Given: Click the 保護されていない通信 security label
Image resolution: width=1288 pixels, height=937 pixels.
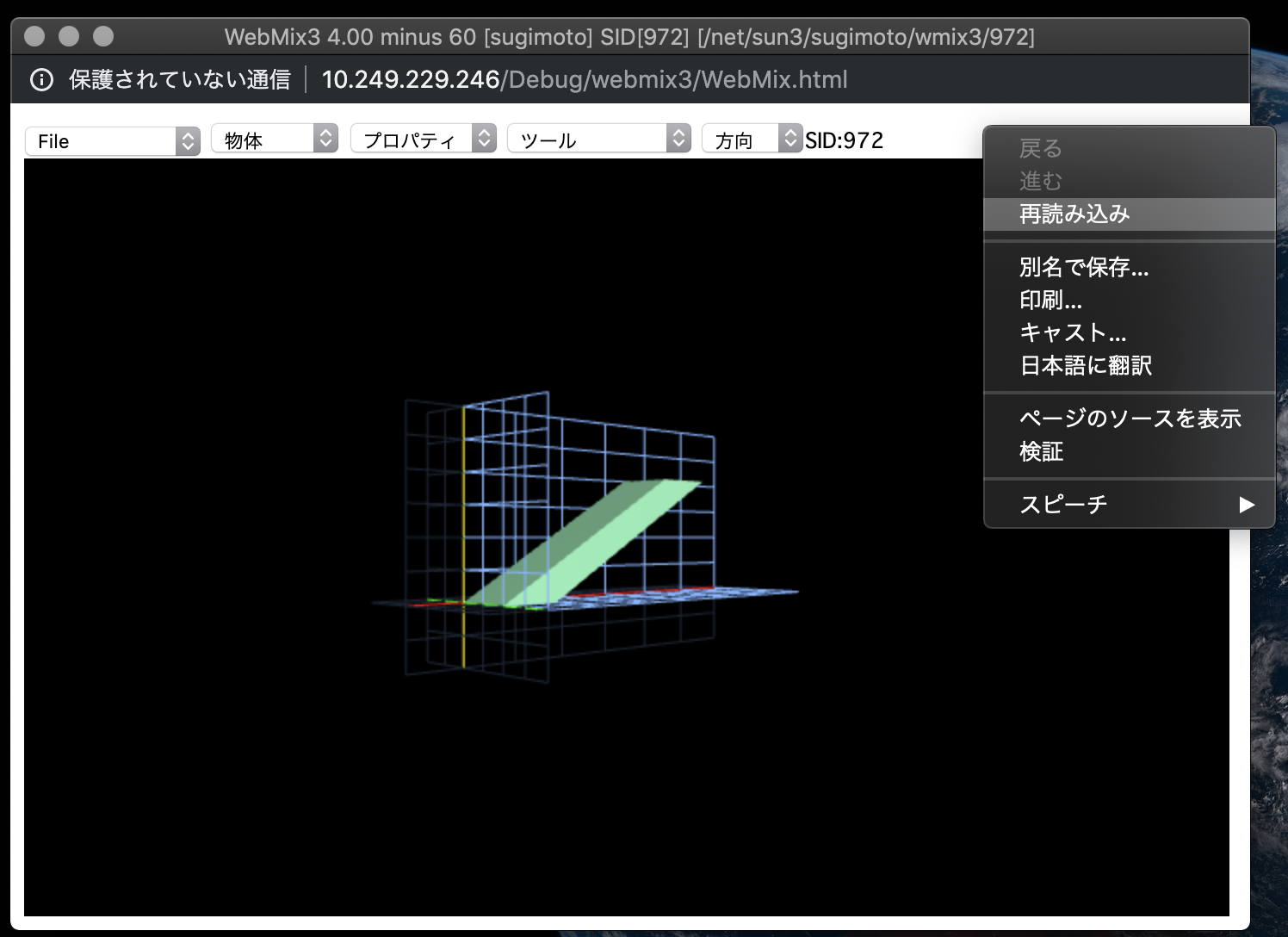Looking at the screenshot, I should click(180, 80).
